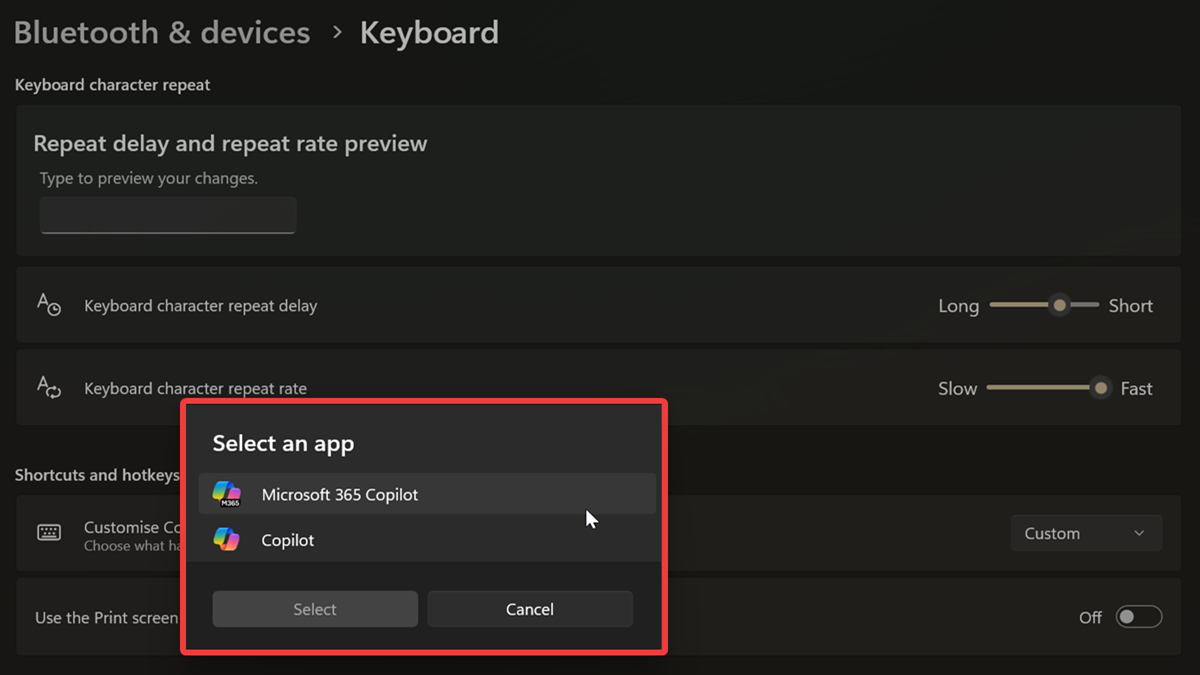Click the Short label of repeat delay
This screenshot has height=675, width=1200.
point(1131,306)
